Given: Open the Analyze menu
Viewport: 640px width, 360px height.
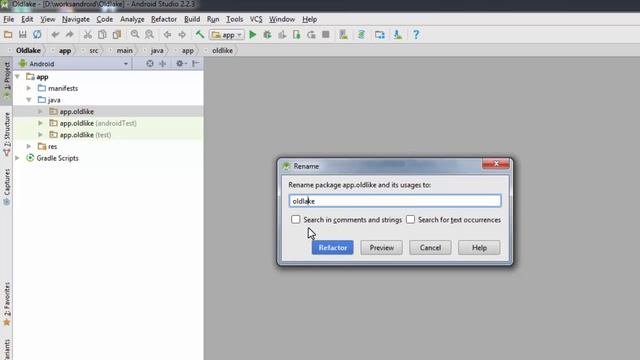Looking at the screenshot, I should 132,19.
